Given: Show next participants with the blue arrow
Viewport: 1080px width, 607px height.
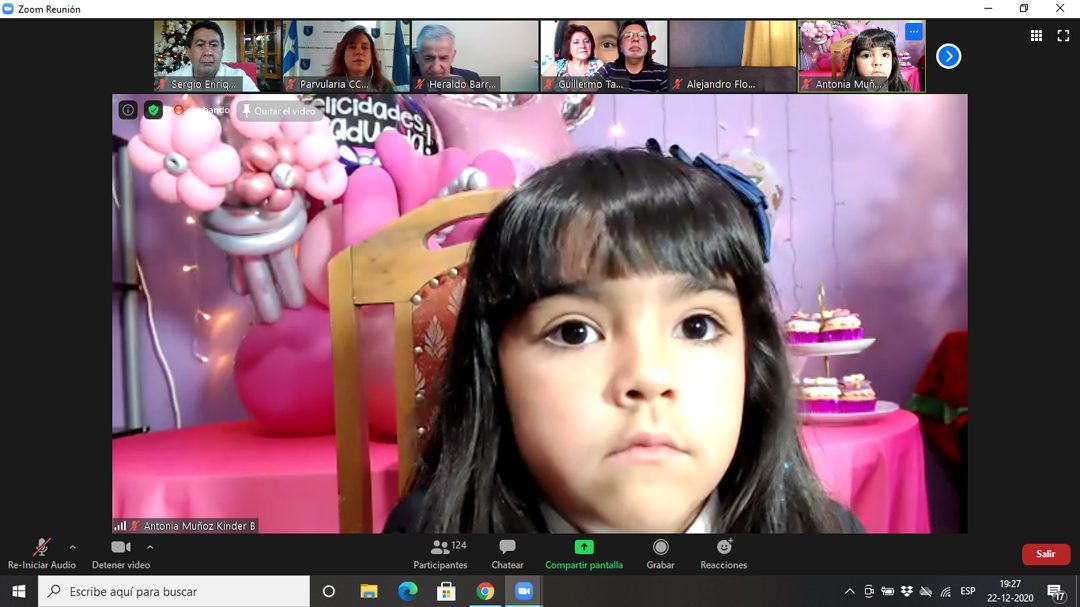Looking at the screenshot, I should pyautogui.click(x=948, y=57).
